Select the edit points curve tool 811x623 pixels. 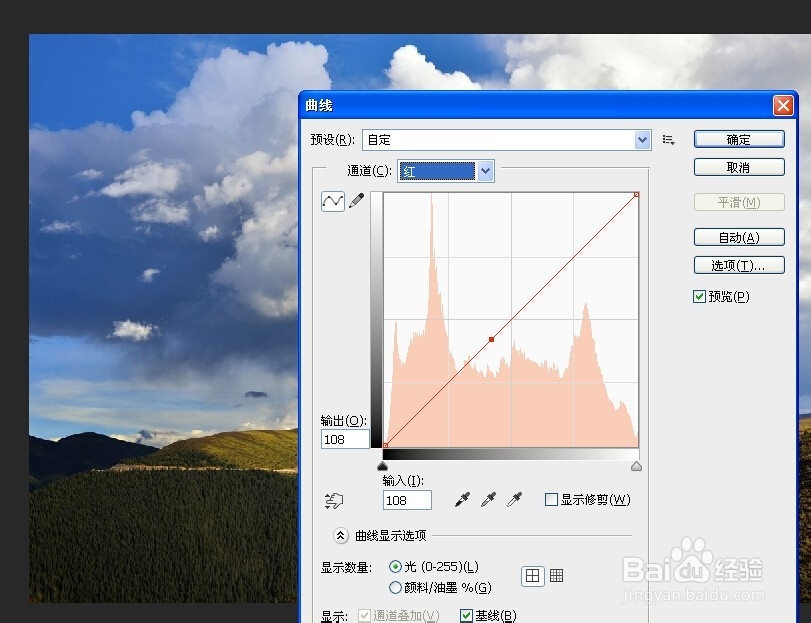tap(333, 200)
